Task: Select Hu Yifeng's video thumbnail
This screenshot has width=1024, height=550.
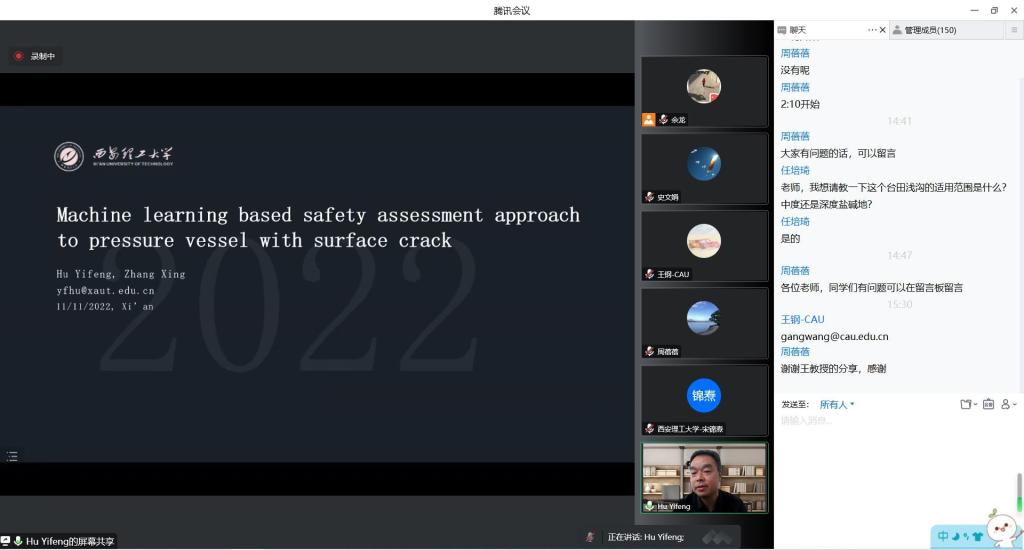Action: click(705, 478)
